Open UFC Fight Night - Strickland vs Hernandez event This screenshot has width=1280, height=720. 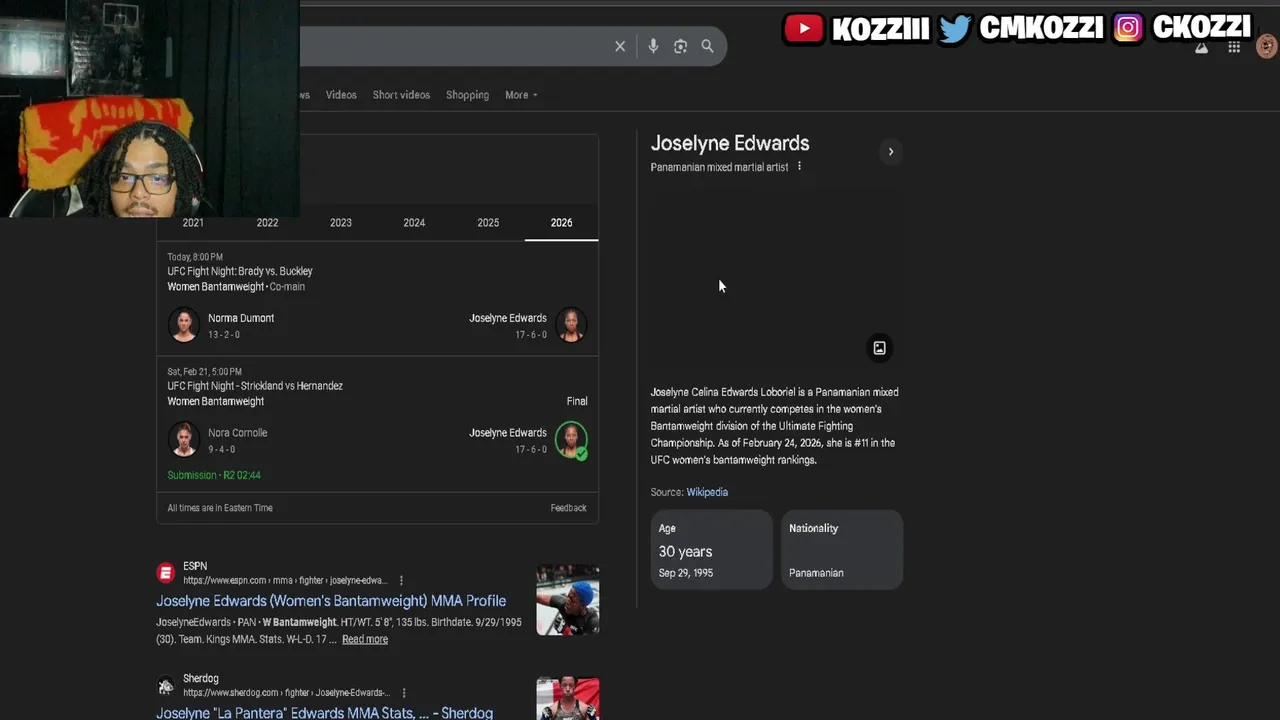pyautogui.click(x=255, y=386)
